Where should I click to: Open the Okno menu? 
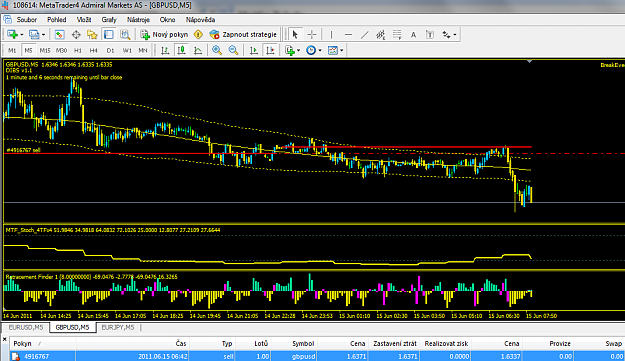tap(167, 20)
